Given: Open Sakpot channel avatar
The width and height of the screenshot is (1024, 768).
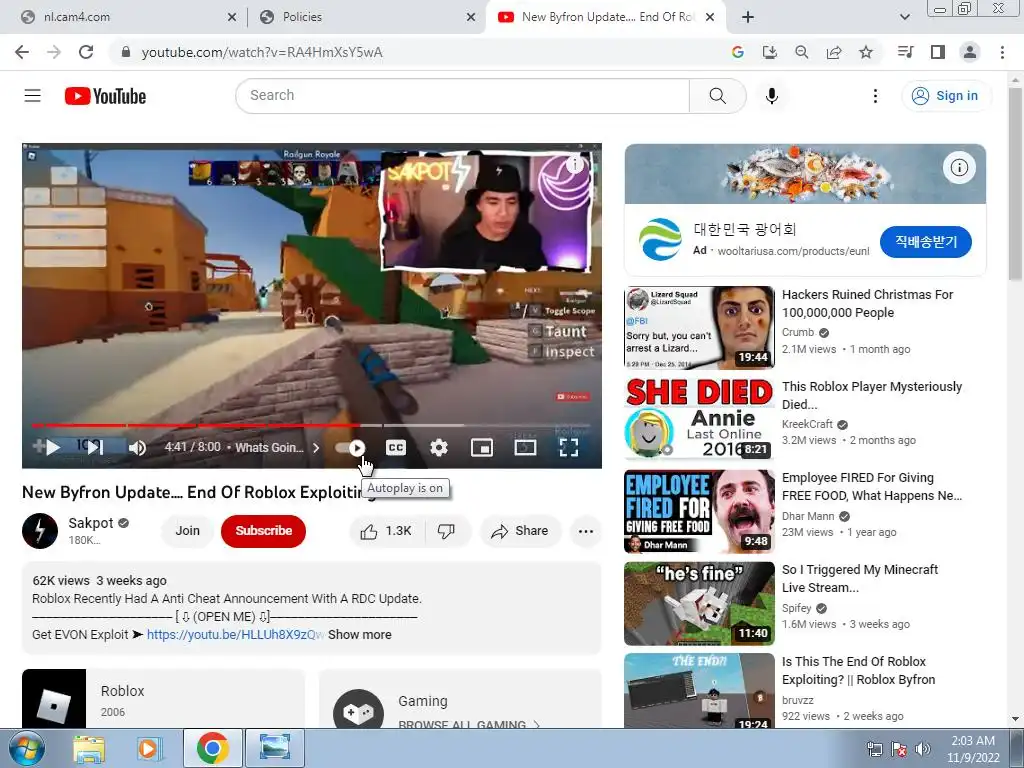Looking at the screenshot, I should click(40, 531).
